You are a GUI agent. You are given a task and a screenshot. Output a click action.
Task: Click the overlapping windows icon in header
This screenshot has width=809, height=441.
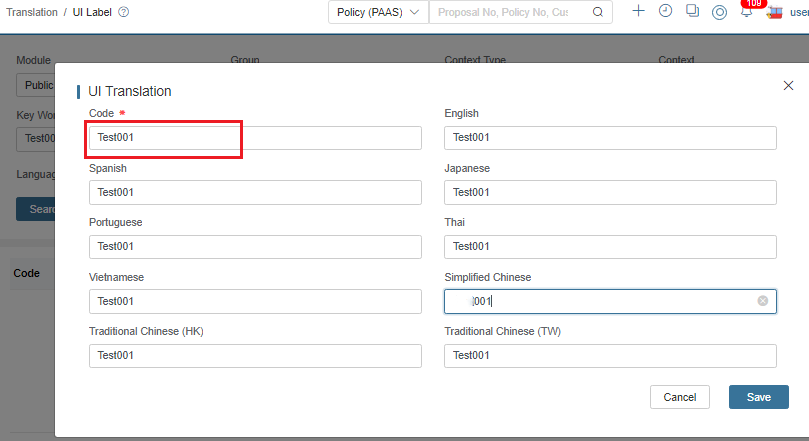(x=692, y=11)
